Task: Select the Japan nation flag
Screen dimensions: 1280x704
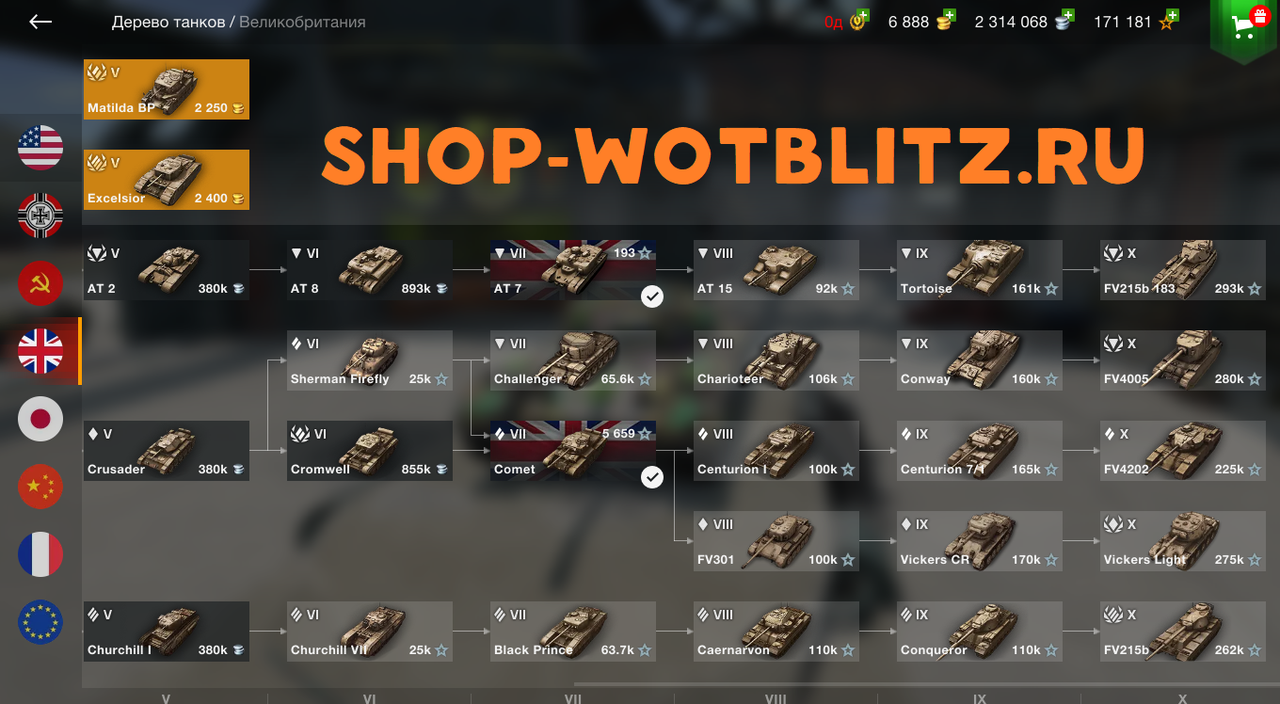Action: (41, 418)
